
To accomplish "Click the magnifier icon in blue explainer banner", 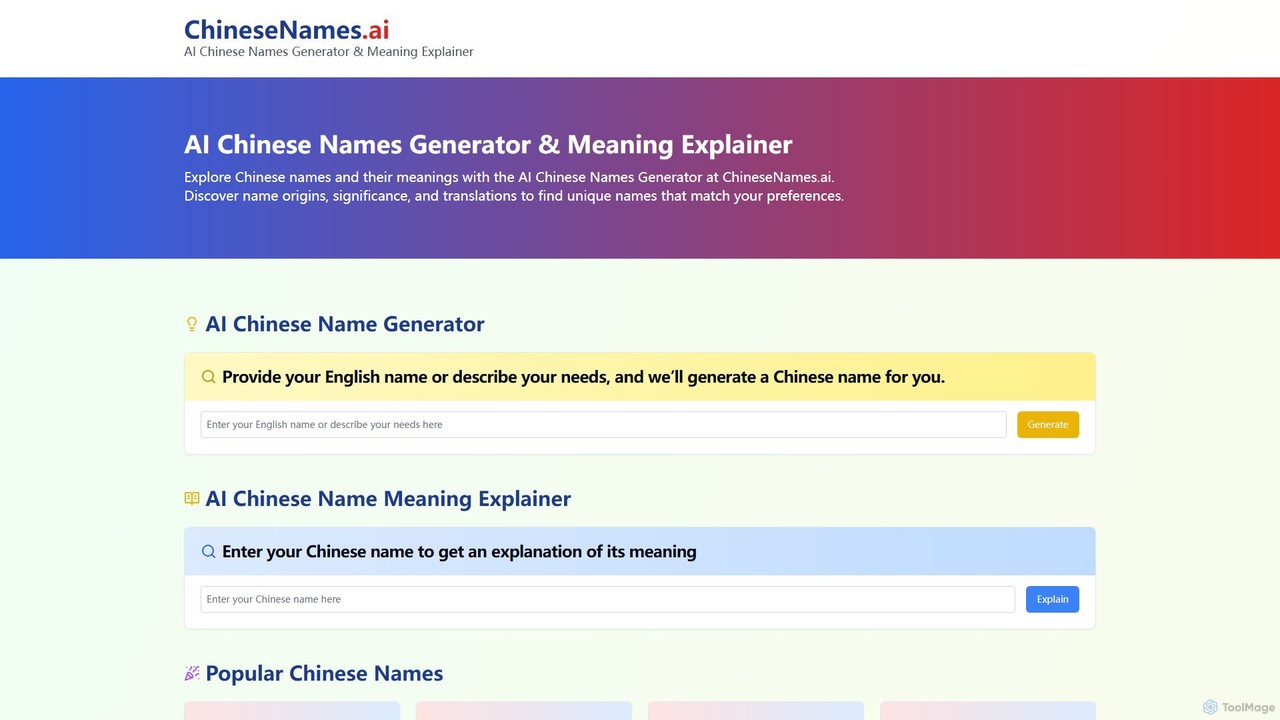I will [x=208, y=551].
